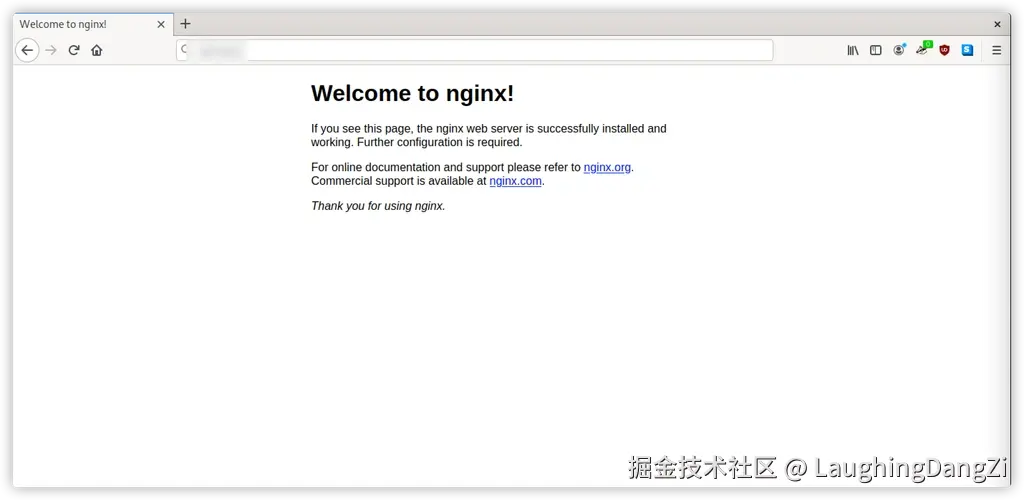Click the search icon in address bar

tap(184, 50)
